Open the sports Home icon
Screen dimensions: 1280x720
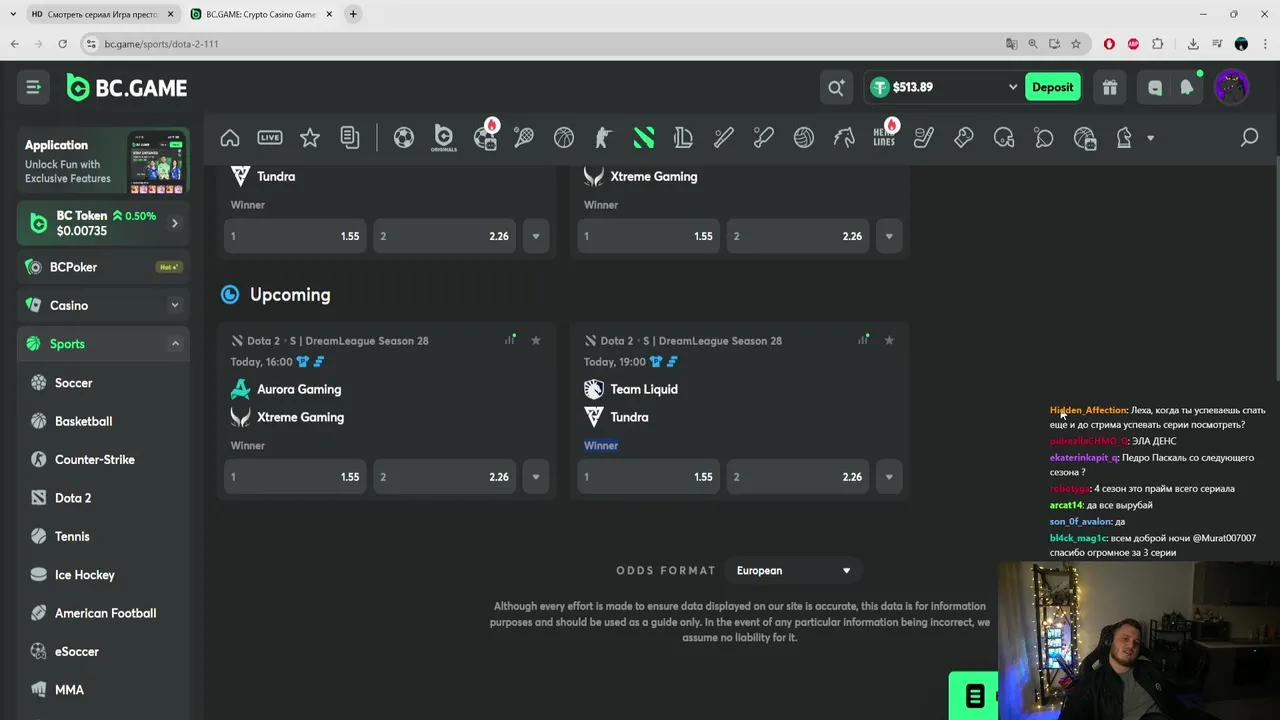230,138
